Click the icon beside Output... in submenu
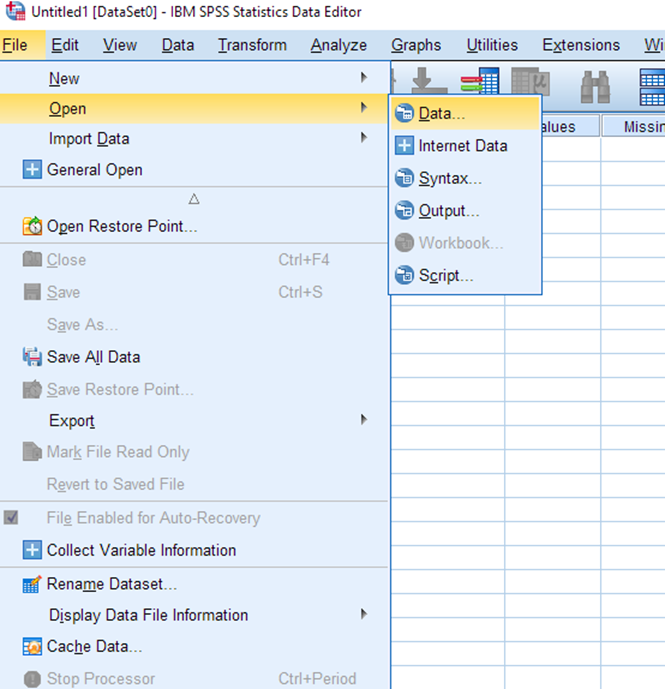The height and width of the screenshot is (689, 665). tap(404, 210)
